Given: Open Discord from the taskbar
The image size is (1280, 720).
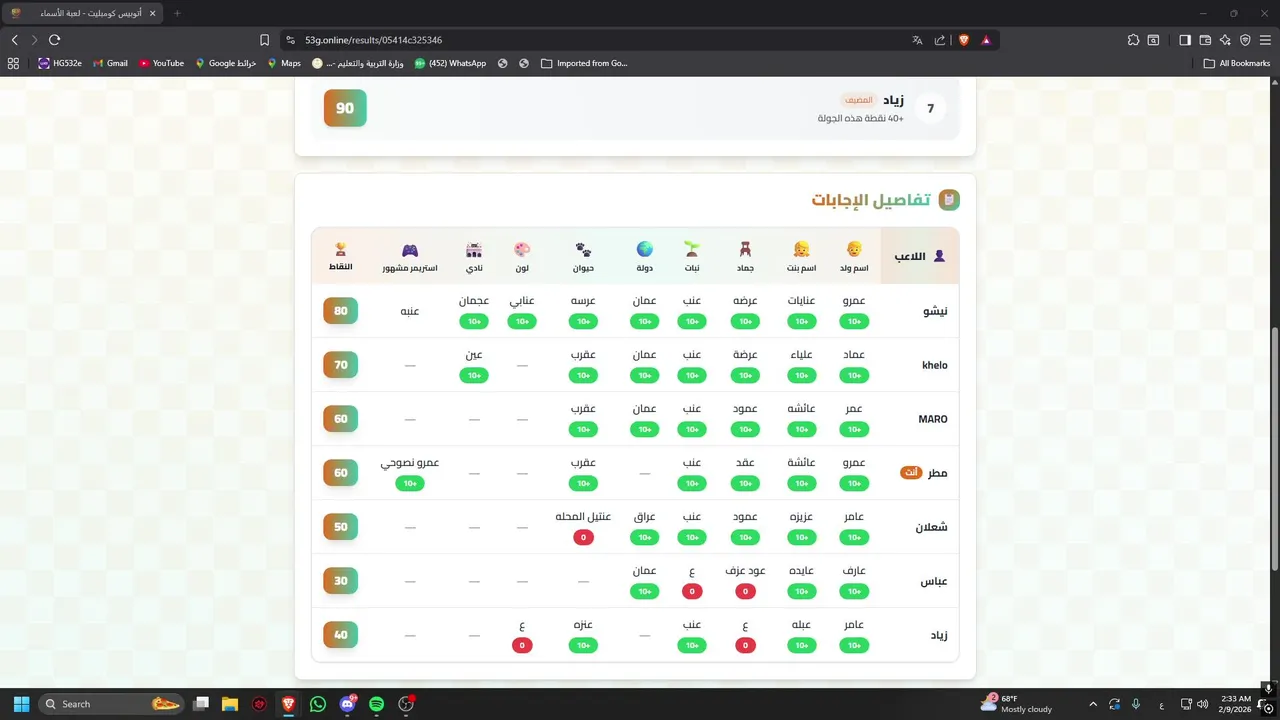Looking at the screenshot, I should coord(347,704).
